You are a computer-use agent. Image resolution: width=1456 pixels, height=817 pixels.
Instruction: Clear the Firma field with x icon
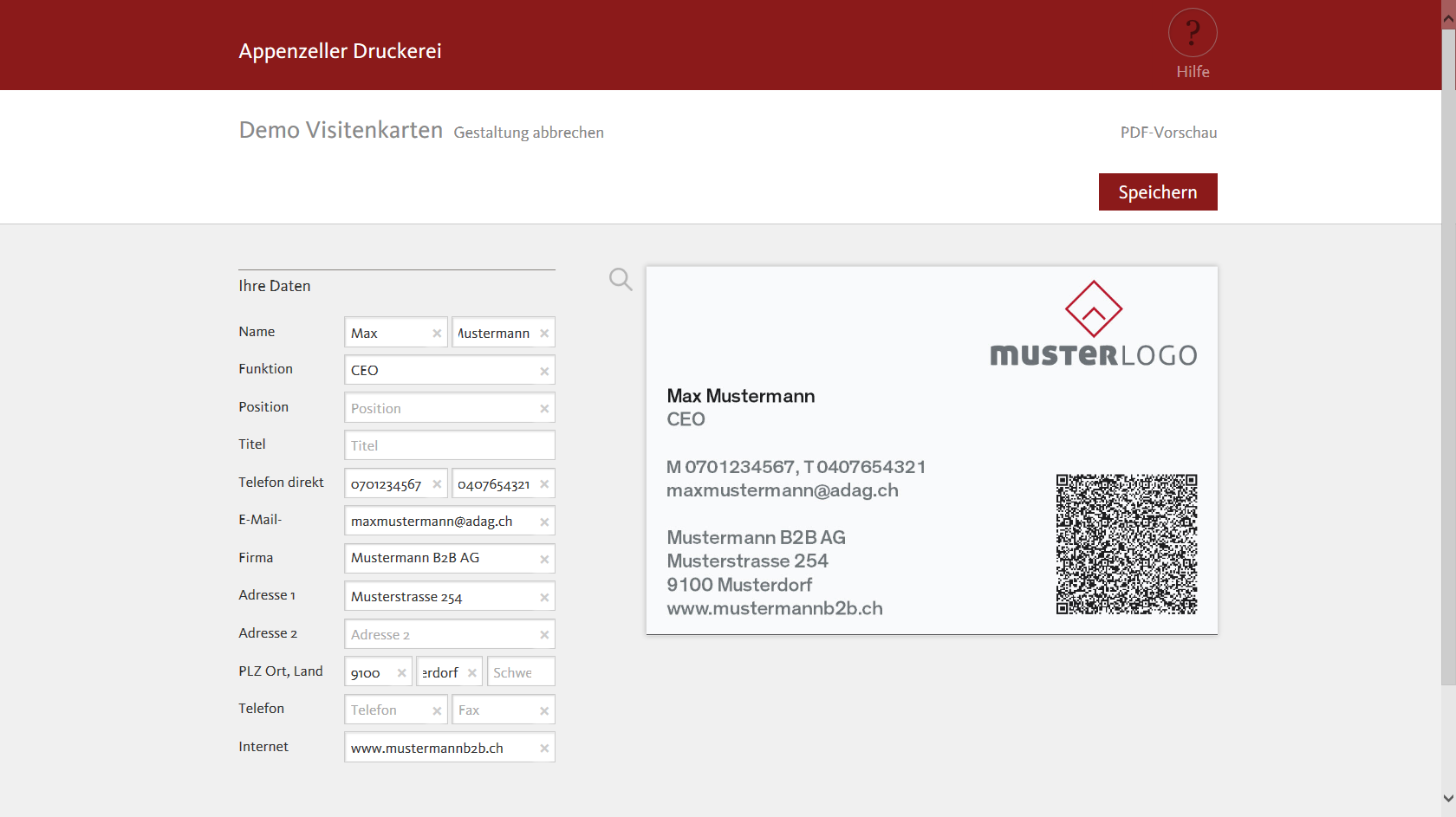[x=544, y=560]
